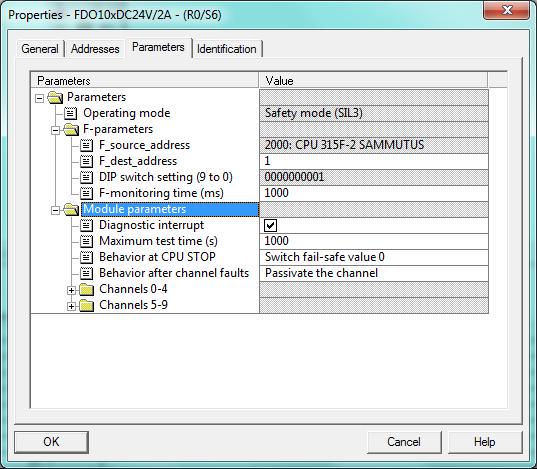Click the Cancel button

[x=404, y=442]
